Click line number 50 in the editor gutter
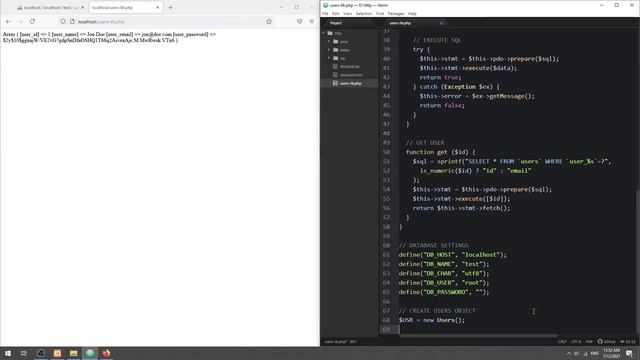 click(386, 152)
